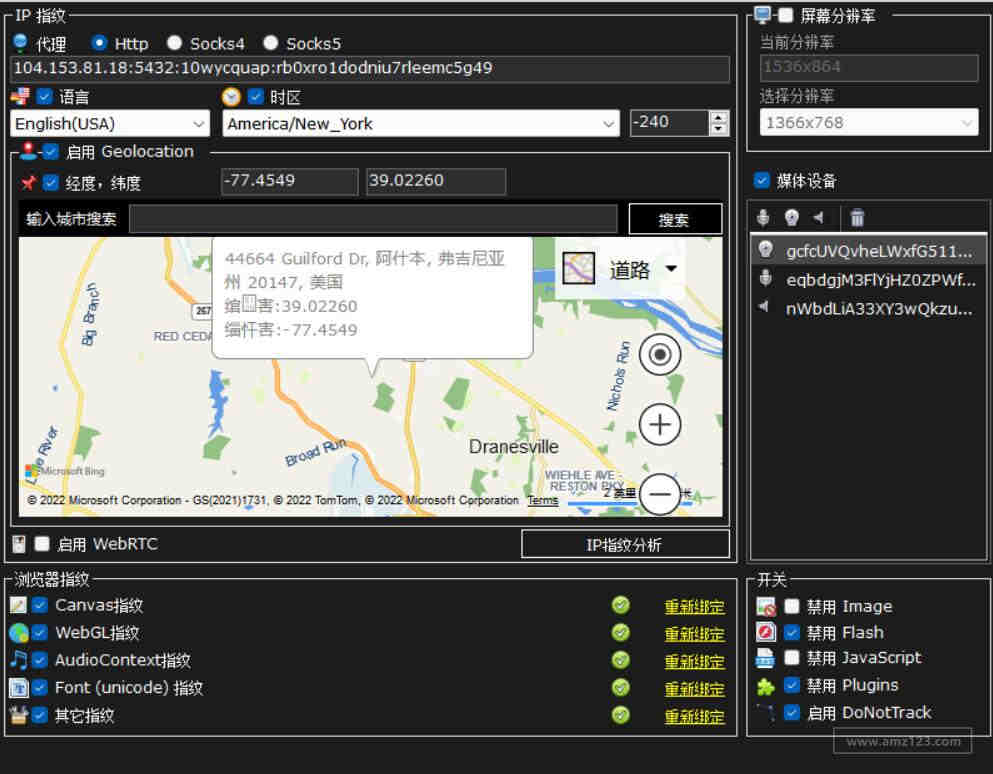Screen dimensions: 993x774
Task: Click the green check icon for 其它指纹
Action: point(621,715)
